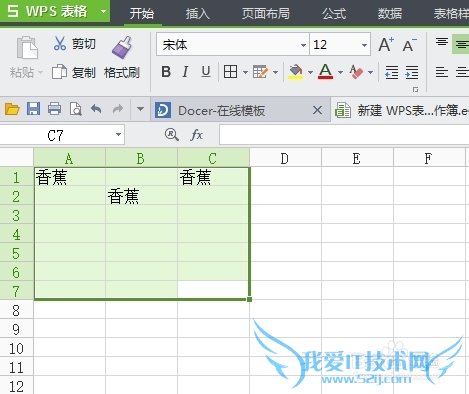Click the Cut (剪切) scissors icon
Viewport: 469px width, 394px height.
point(60,44)
